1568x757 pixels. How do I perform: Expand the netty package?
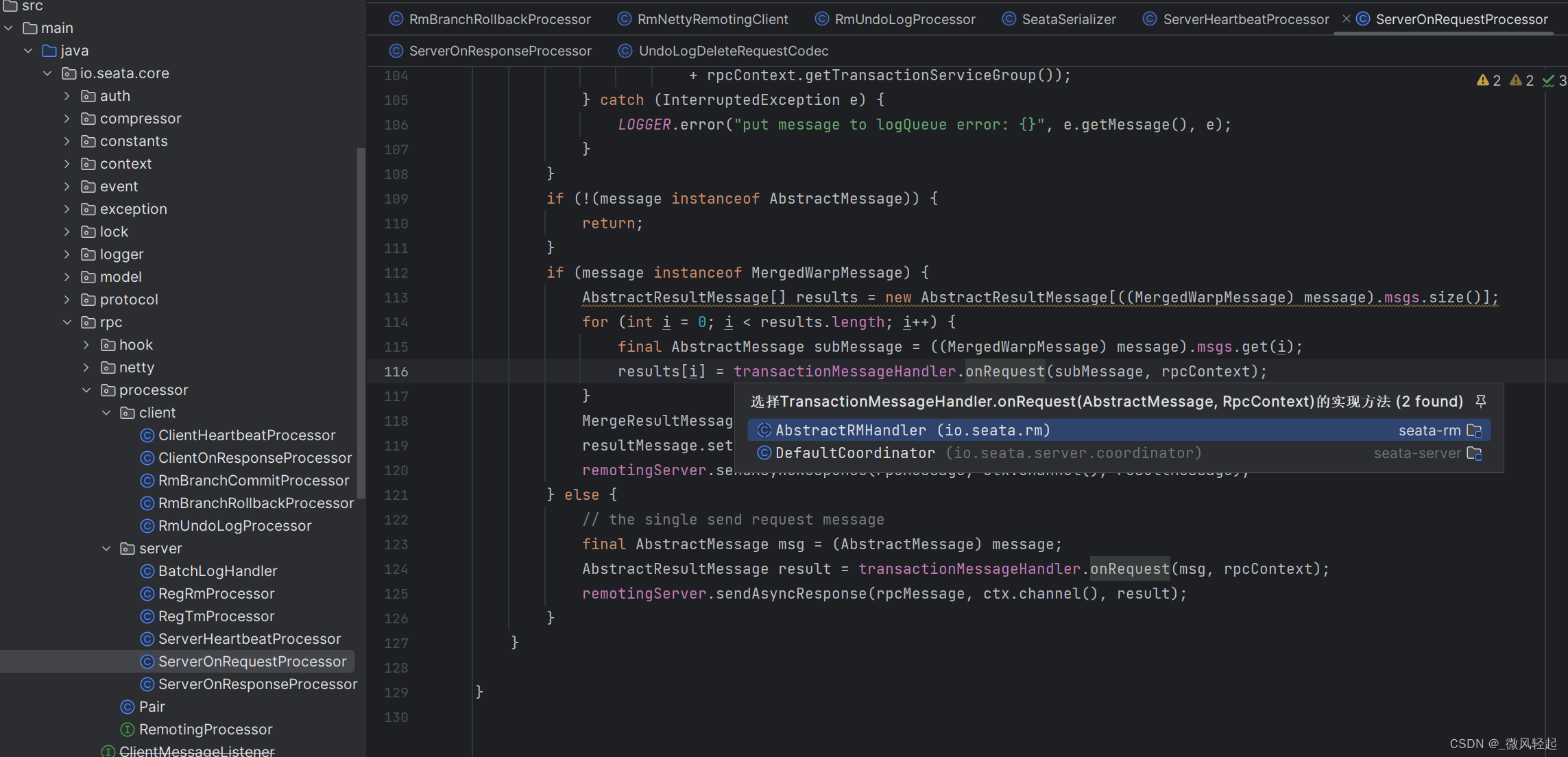click(x=86, y=368)
